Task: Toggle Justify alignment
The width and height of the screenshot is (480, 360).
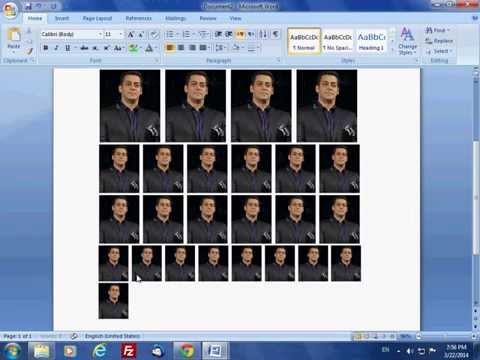Action: click(203, 48)
